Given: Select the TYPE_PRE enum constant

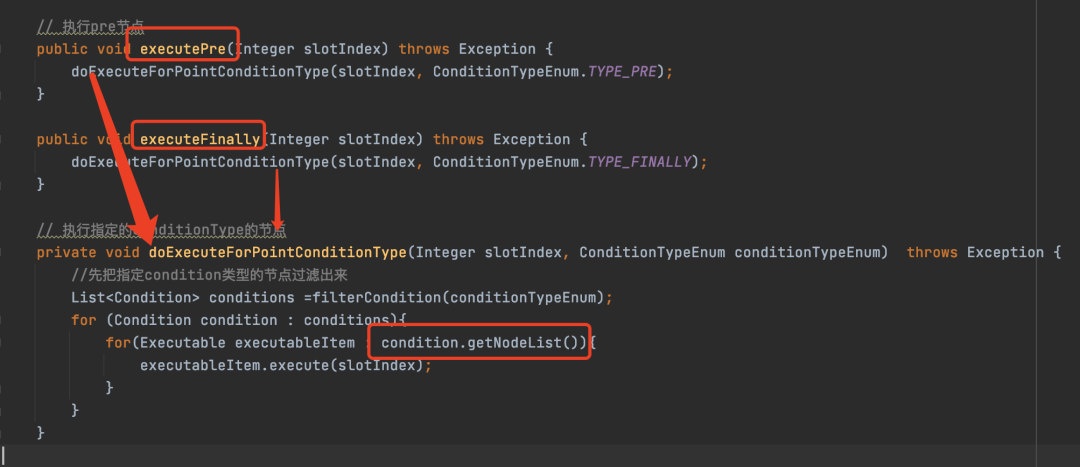Looking at the screenshot, I should [x=623, y=72].
